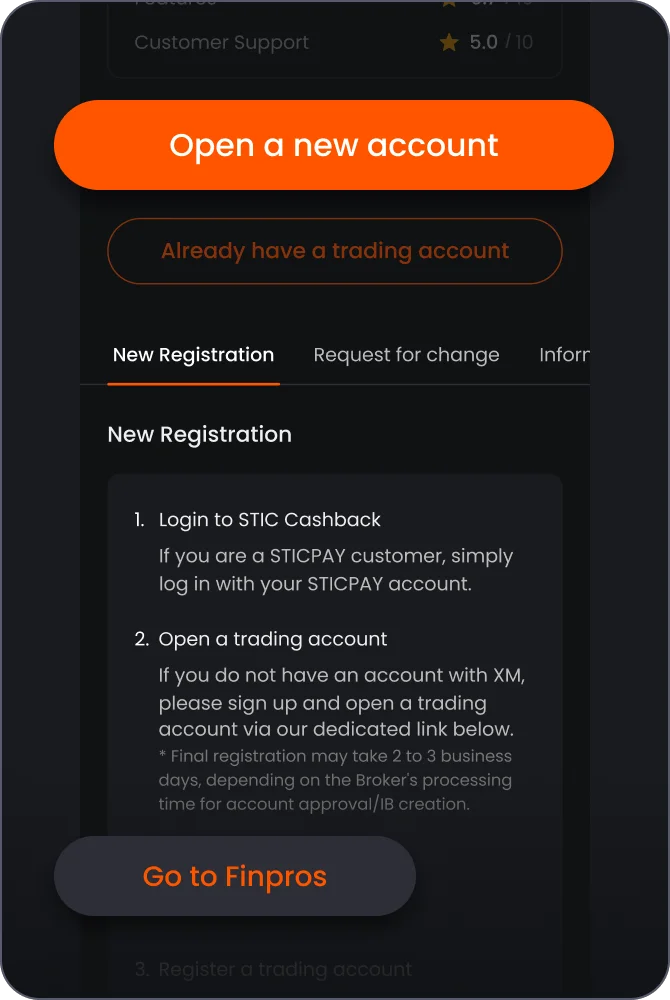Select the Customer Support label
Image resolution: width=670 pixels, height=1000 pixels.
(x=221, y=43)
